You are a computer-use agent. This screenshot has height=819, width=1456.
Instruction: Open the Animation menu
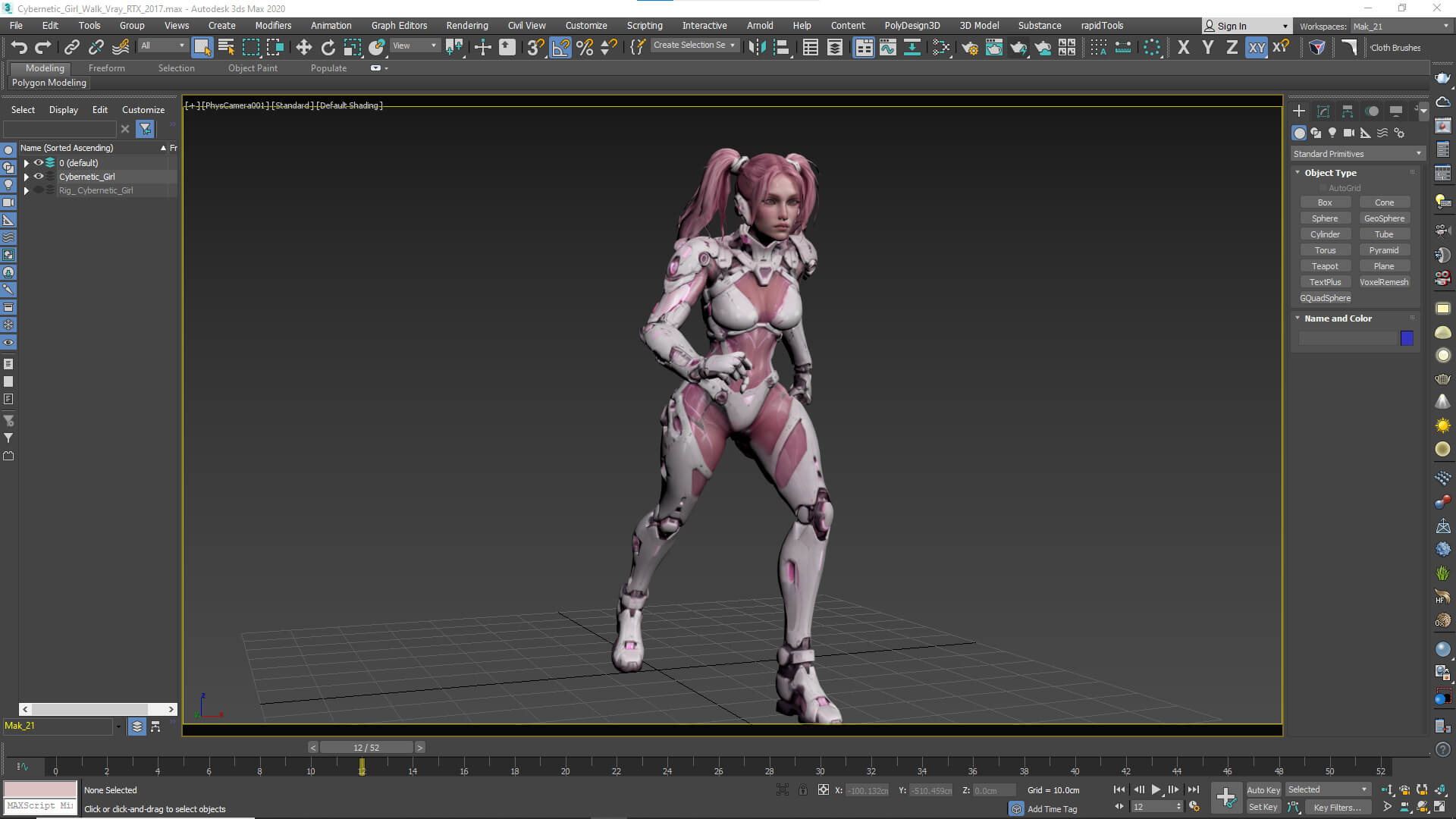pos(331,26)
